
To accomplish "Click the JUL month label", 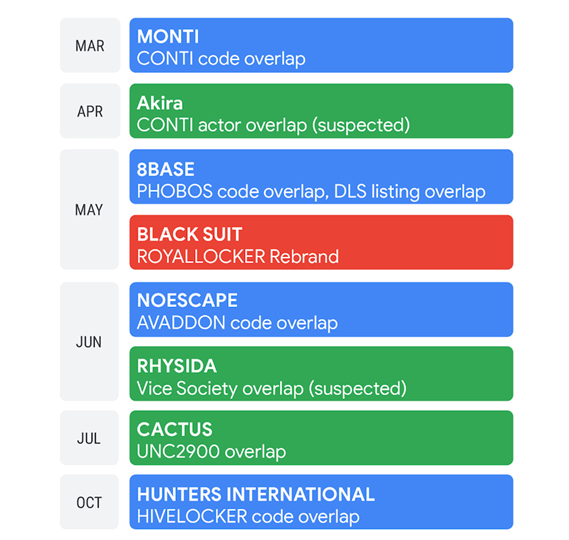I will (89, 438).
